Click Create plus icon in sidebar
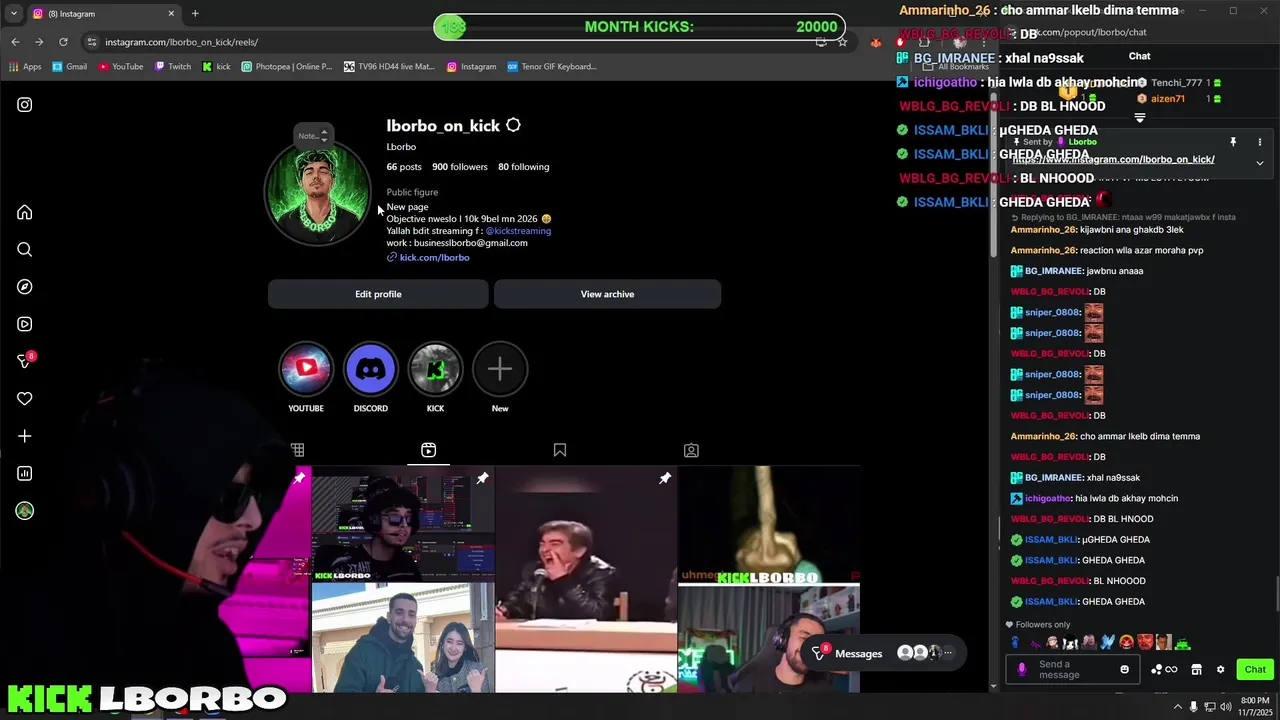Image resolution: width=1280 pixels, height=720 pixels. coord(25,436)
